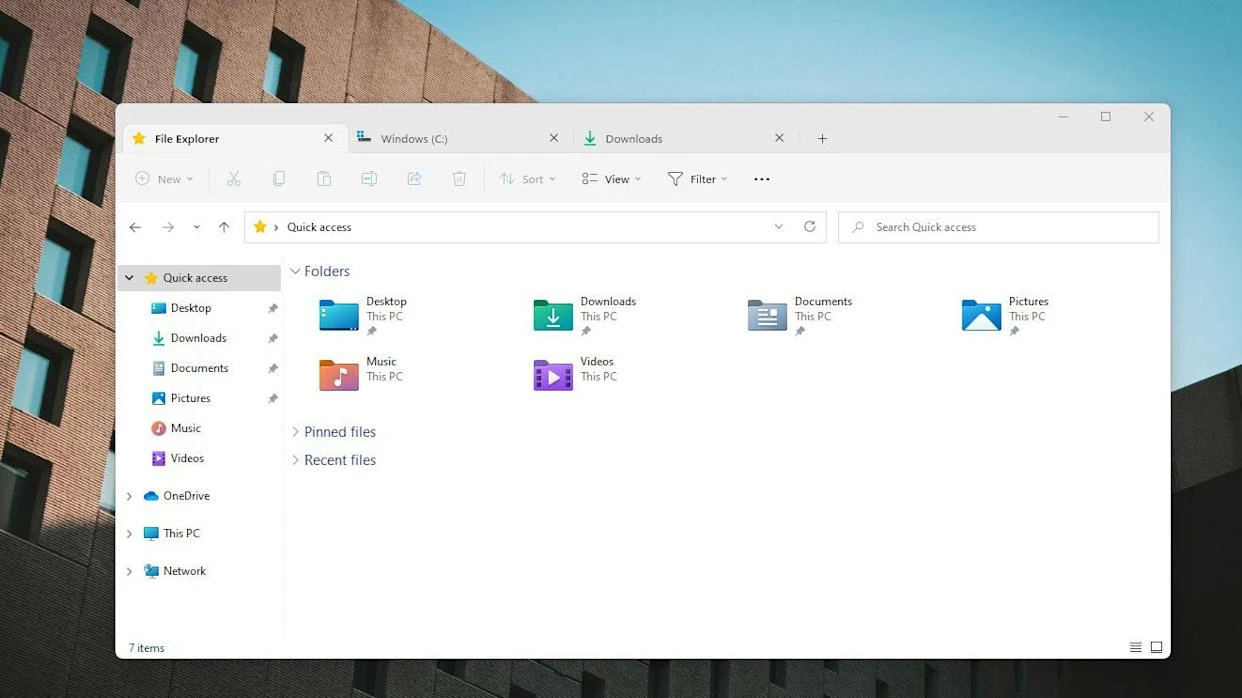1242x698 pixels.
Task: Open the Share icon in the toolbar
Action: tap(414, 178)
